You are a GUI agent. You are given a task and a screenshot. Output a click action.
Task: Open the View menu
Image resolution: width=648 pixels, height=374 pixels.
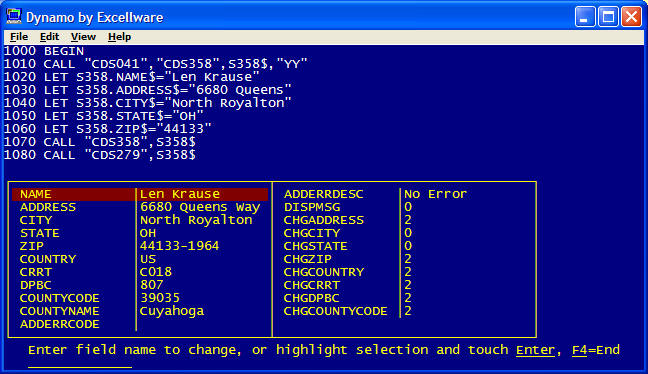83,37
